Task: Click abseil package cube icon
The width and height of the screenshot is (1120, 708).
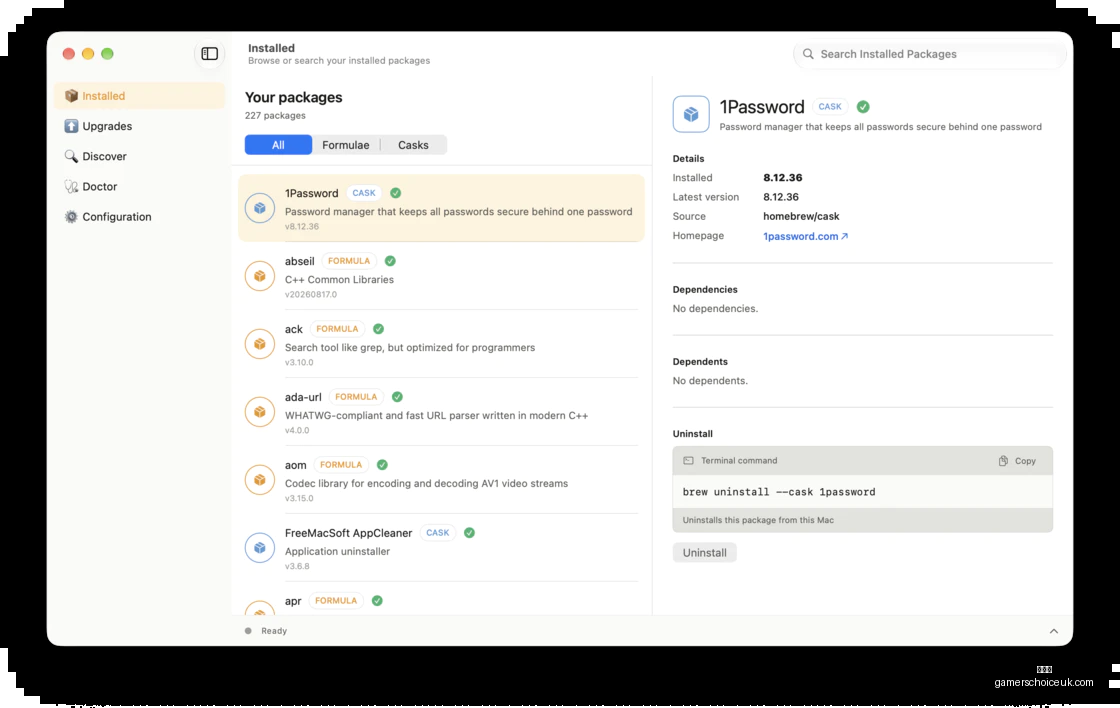Action: tap(260, 276)
